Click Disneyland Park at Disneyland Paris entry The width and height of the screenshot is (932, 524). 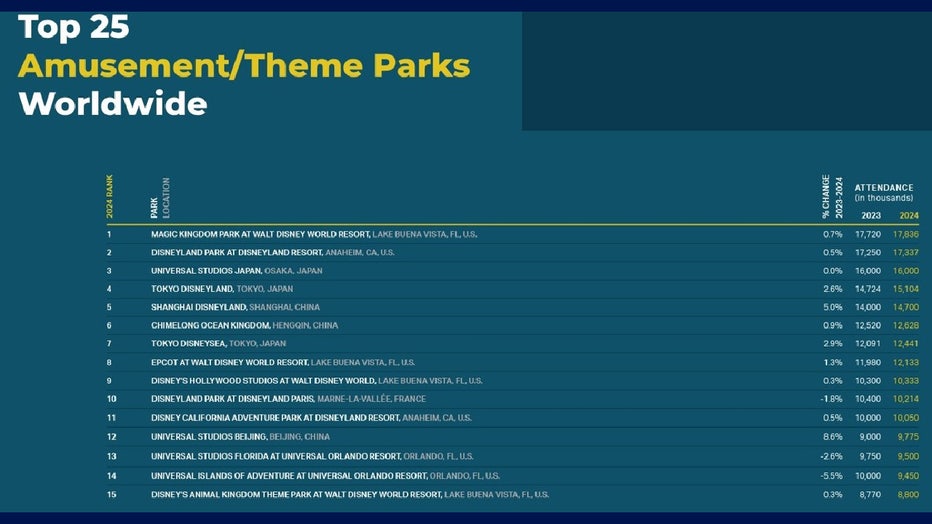(288, 399)
